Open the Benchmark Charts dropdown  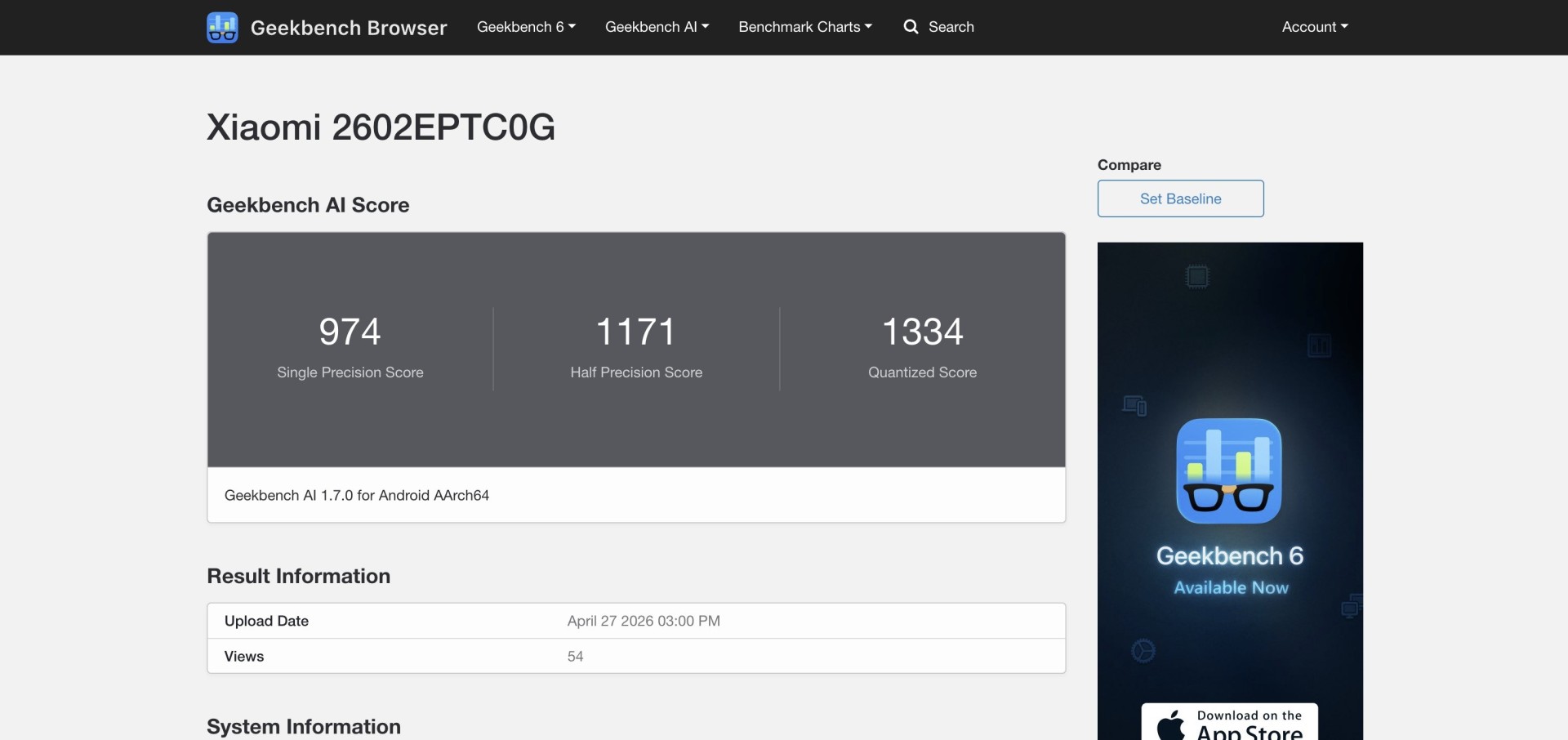[804, 27]
